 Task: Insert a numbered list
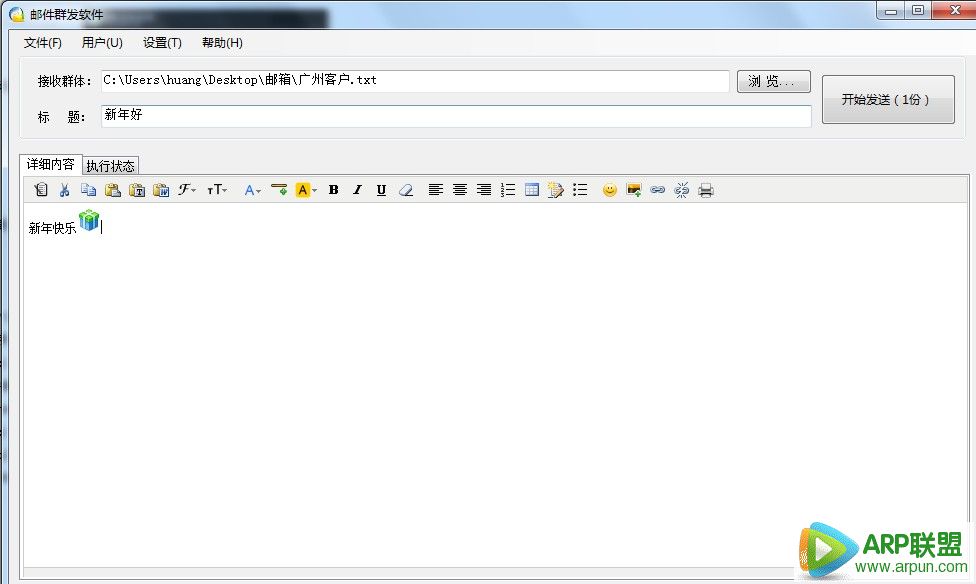(x=508, y=190)
